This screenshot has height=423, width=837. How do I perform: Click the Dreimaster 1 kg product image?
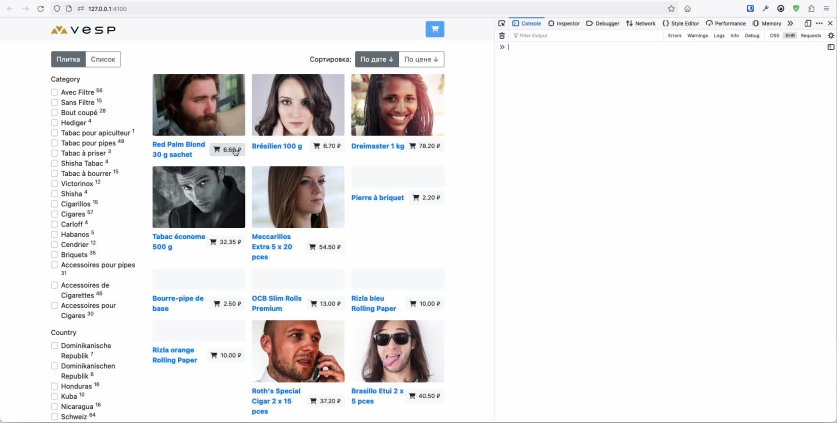[398, 105]
